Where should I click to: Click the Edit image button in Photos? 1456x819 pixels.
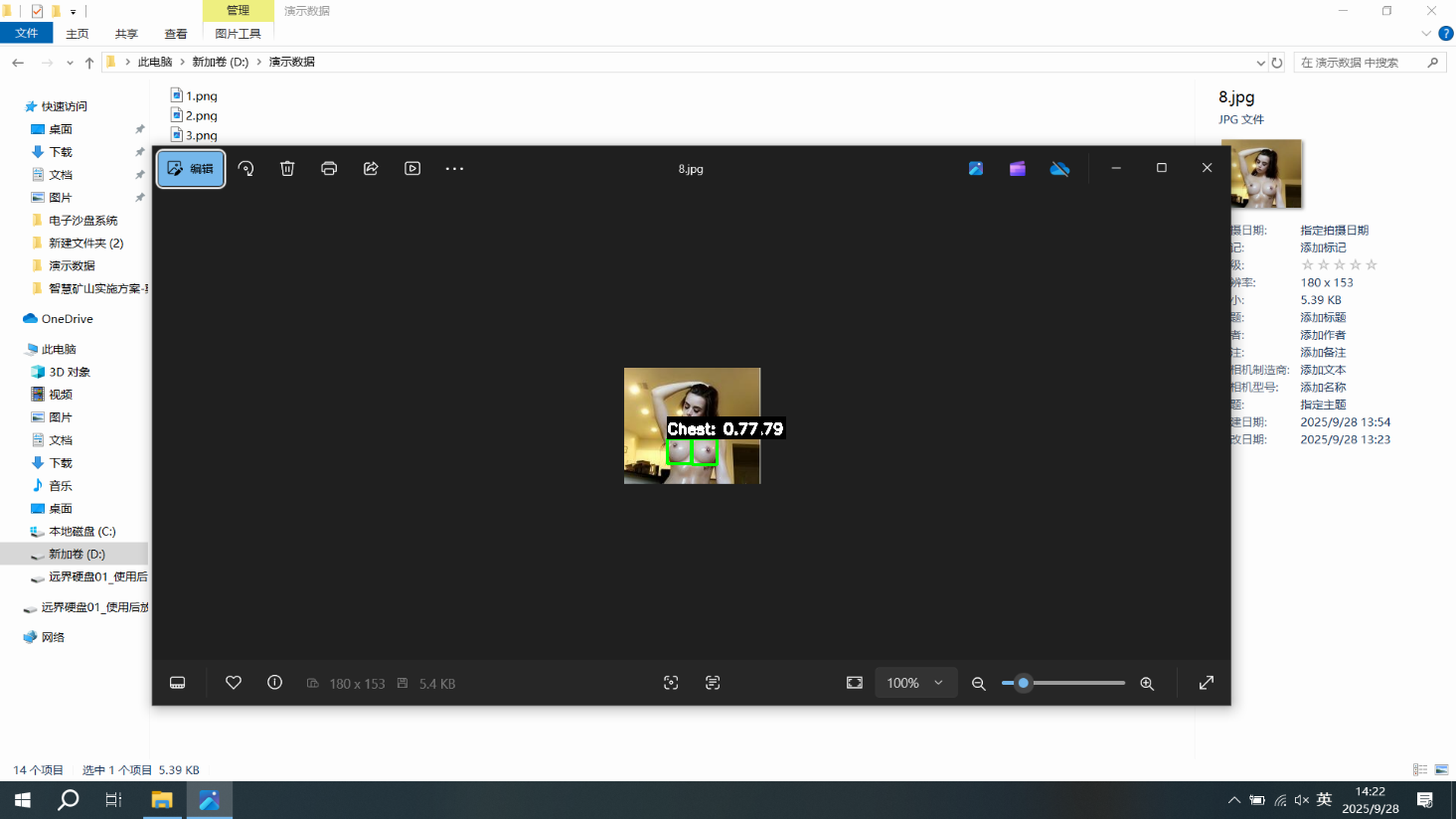pyautogui.click(x=191, y=169)
